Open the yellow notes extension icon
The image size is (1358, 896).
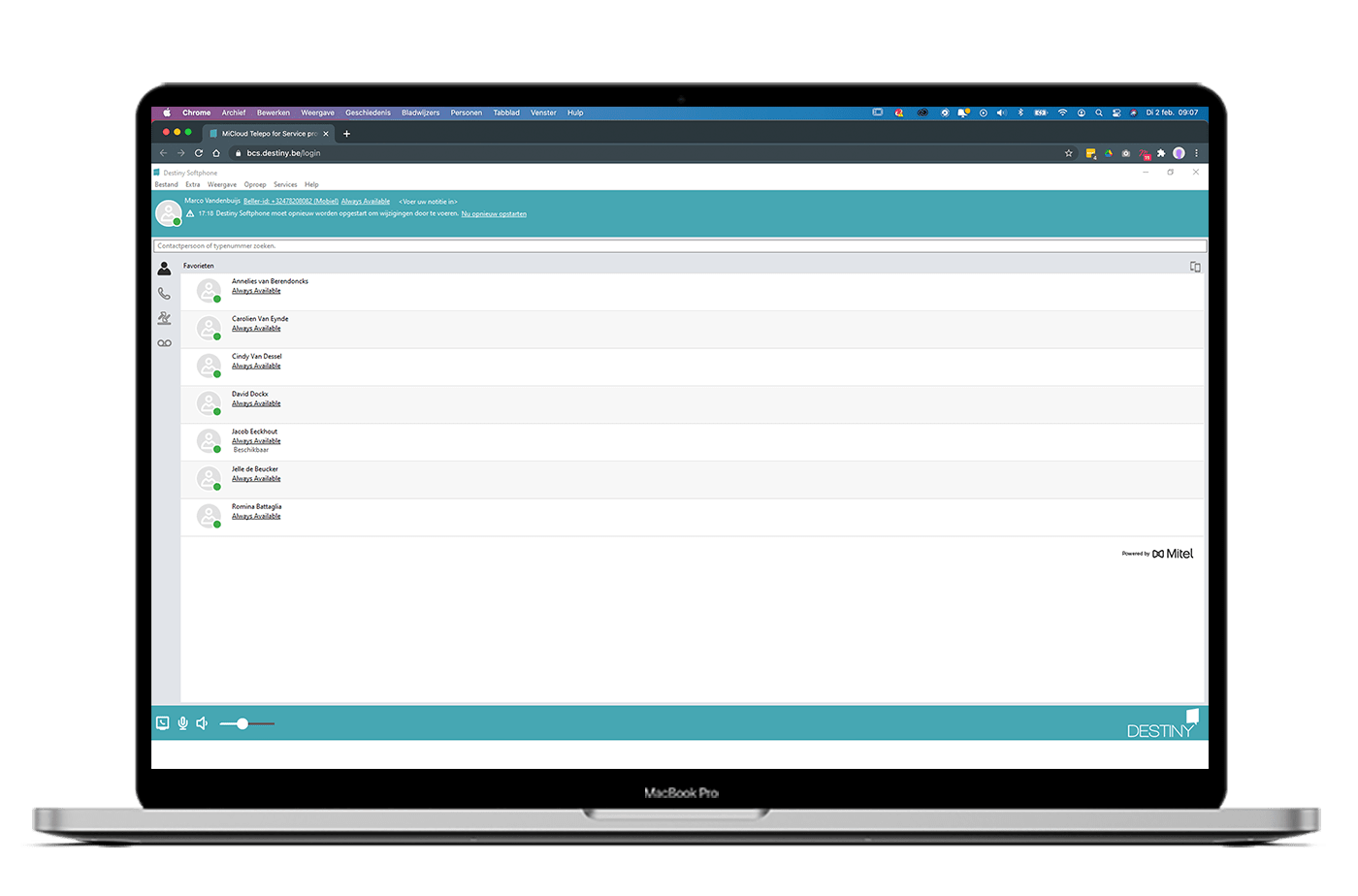[x=1090, y=153]
